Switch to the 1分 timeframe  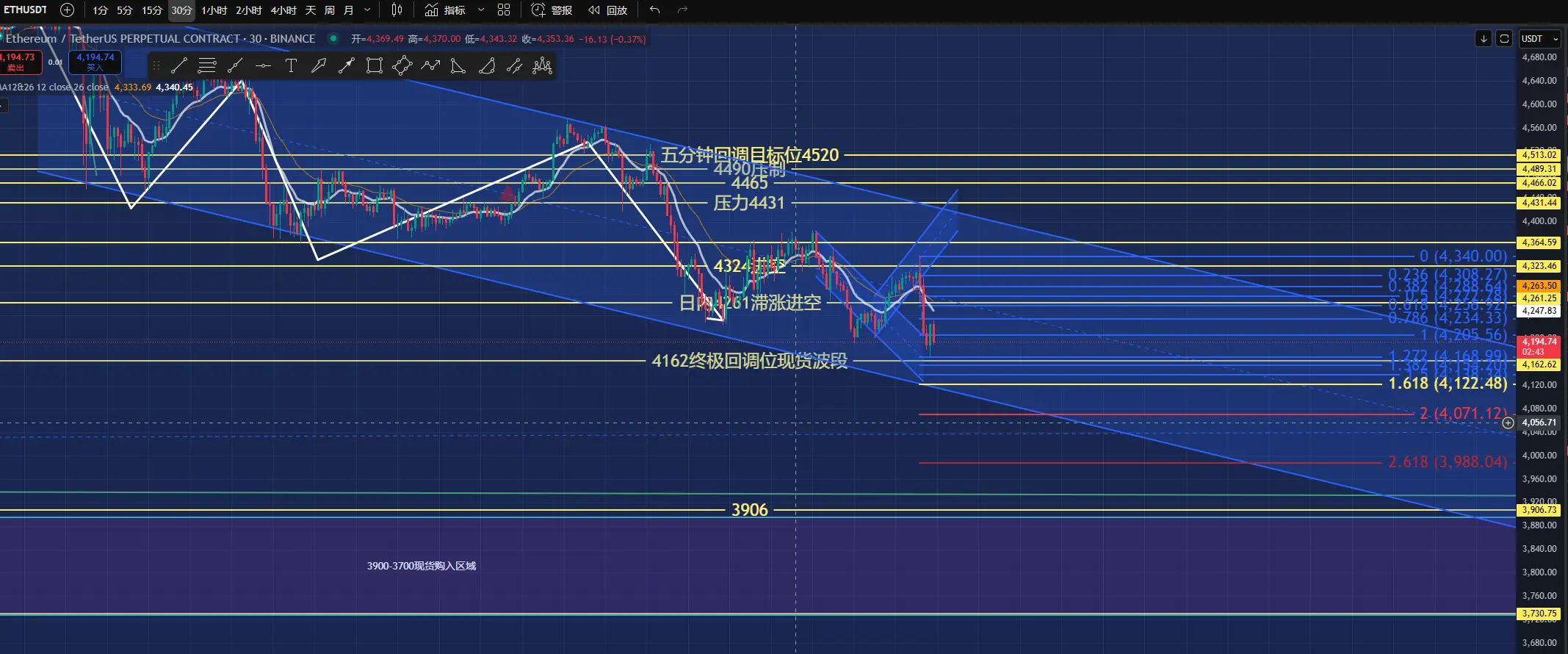(101, 10)
